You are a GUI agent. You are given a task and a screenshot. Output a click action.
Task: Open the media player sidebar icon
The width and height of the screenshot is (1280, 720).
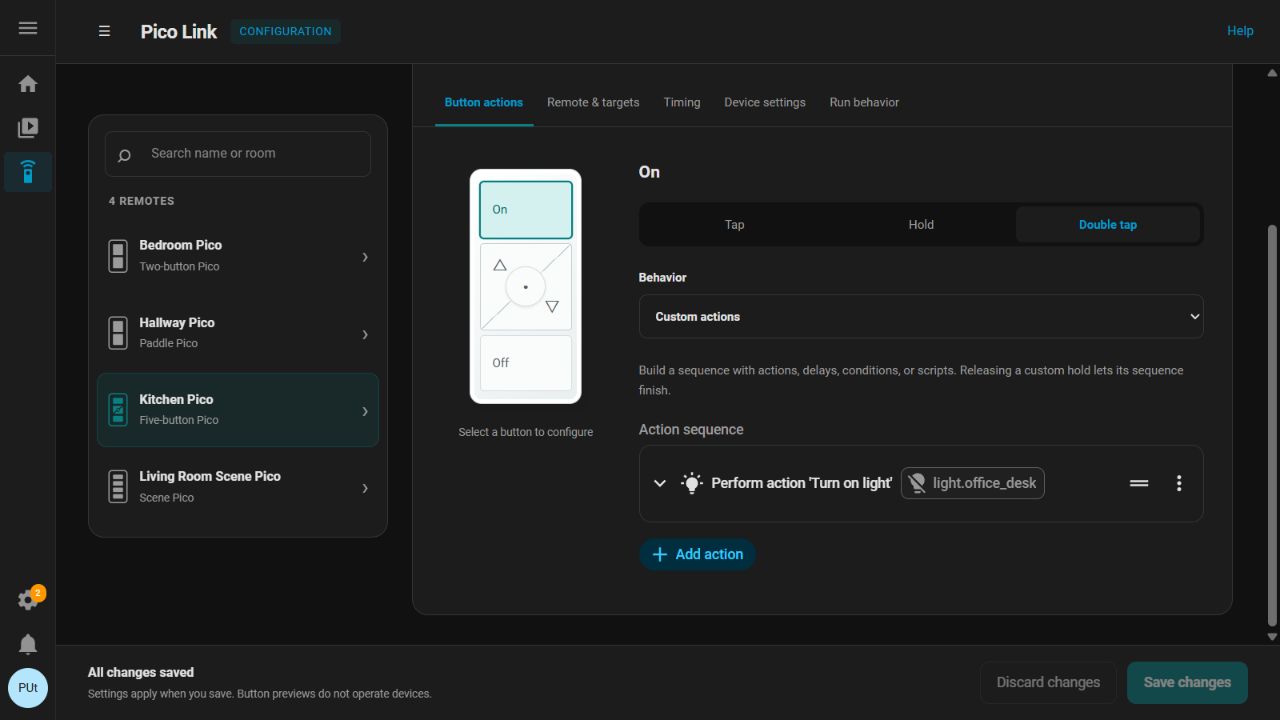click(x=28, y=128)
